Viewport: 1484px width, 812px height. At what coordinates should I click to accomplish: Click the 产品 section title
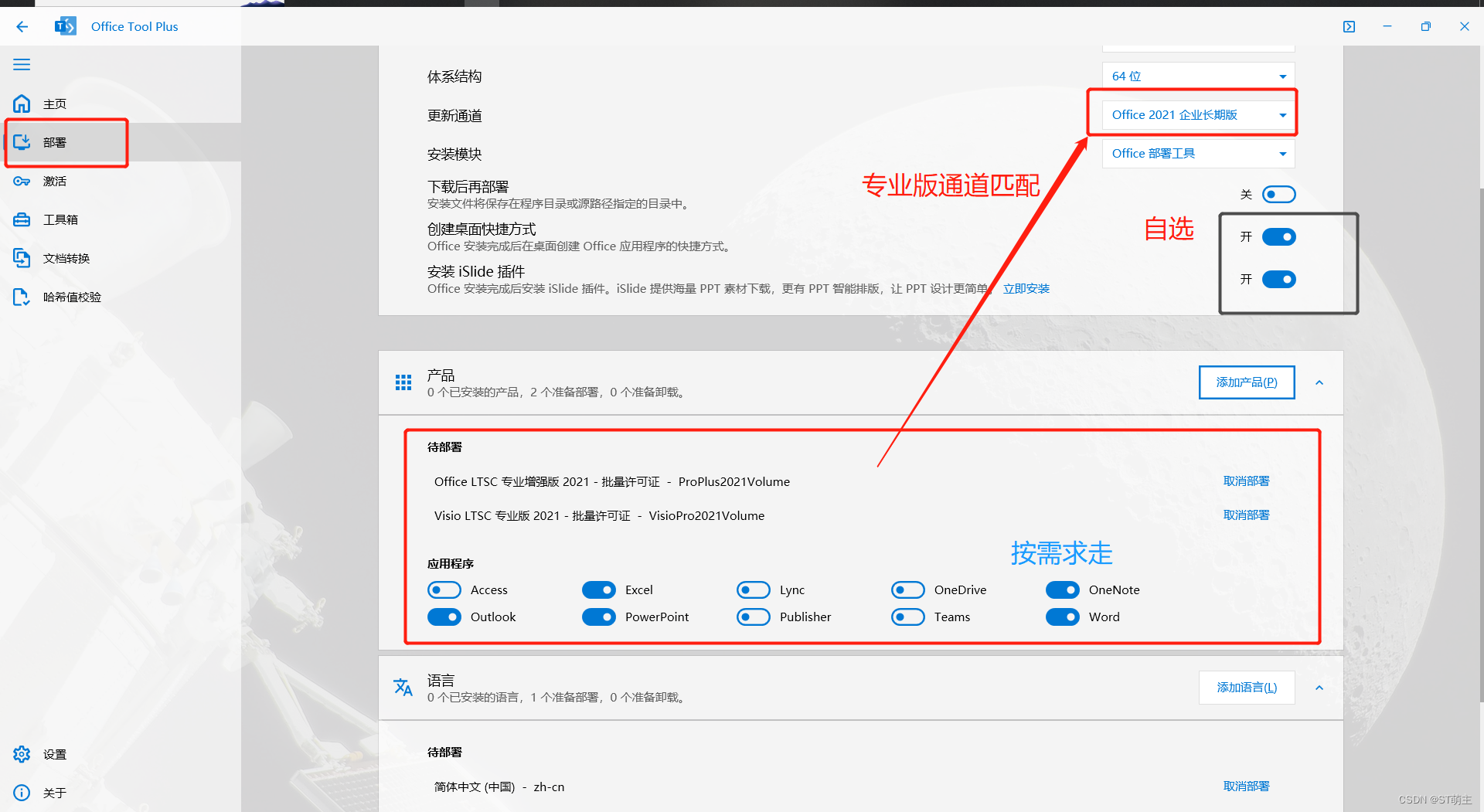pos(441,375)
